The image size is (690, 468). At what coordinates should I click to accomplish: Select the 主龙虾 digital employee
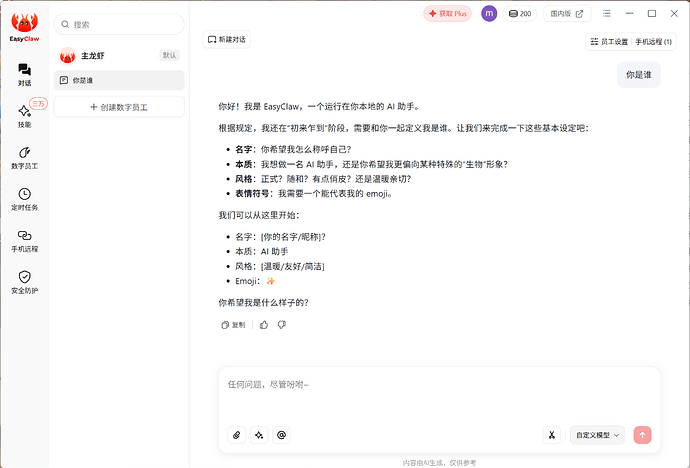pos(119,56)
